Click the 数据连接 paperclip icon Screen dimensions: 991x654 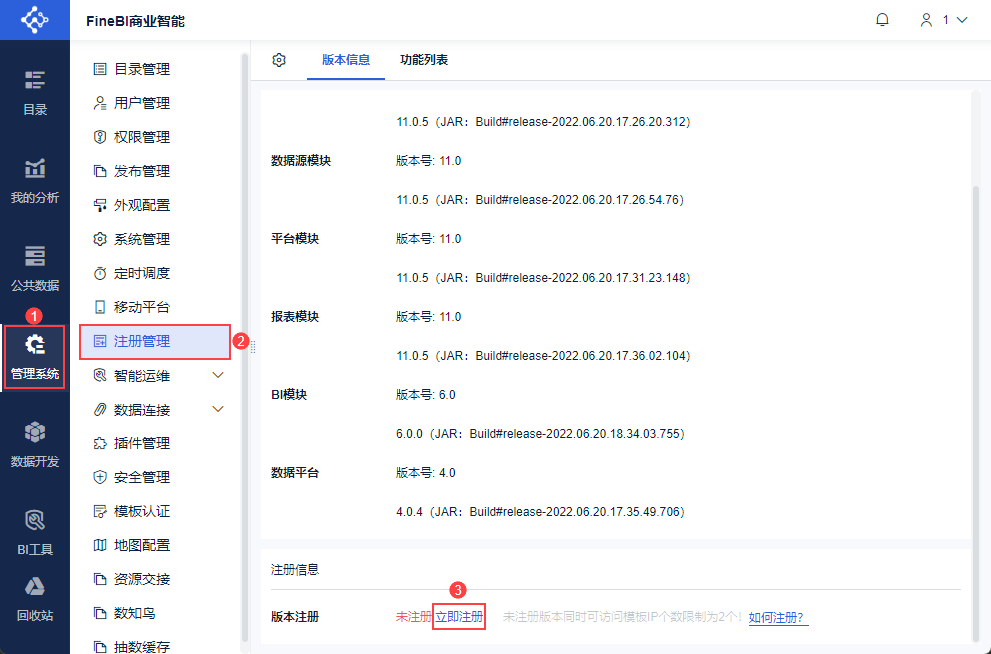(100, 409)
